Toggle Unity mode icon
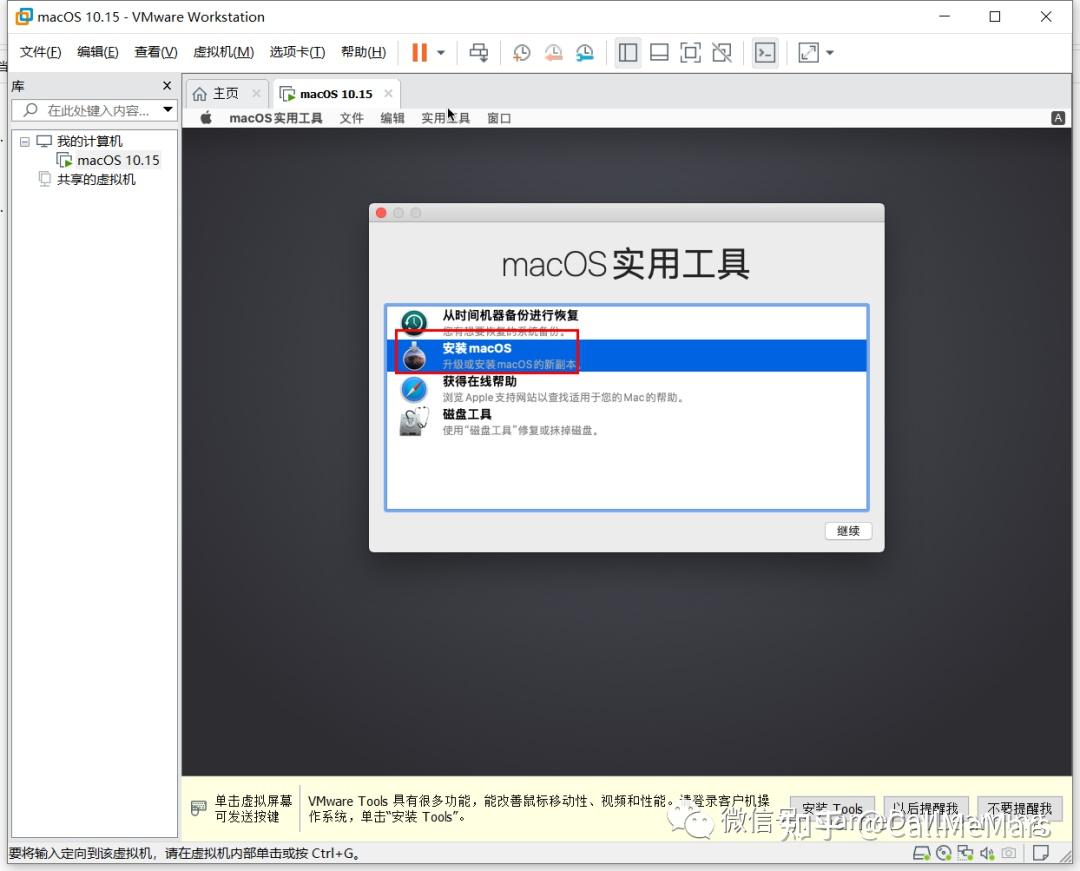This screenshot has width=1080, height=871. (x=722, y=52)
